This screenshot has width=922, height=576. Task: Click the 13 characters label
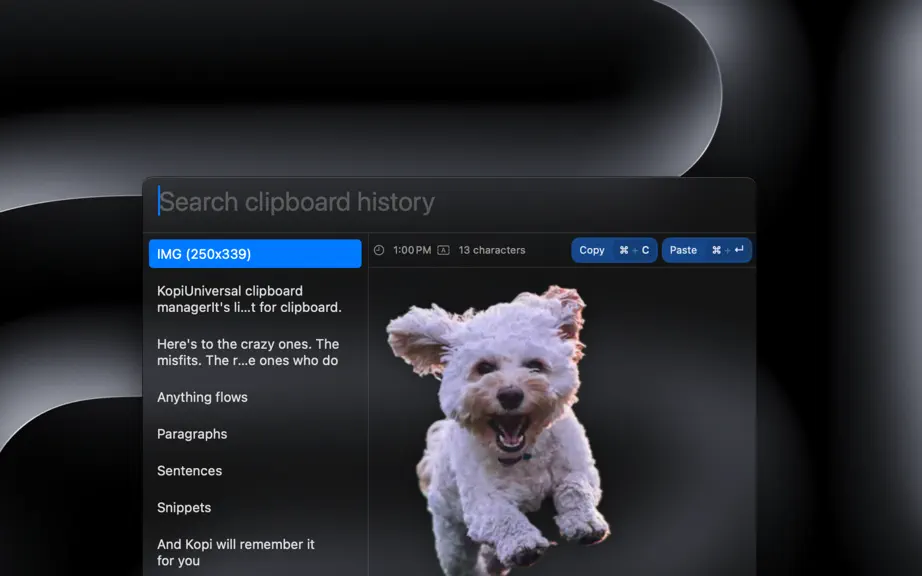[492, 250]
